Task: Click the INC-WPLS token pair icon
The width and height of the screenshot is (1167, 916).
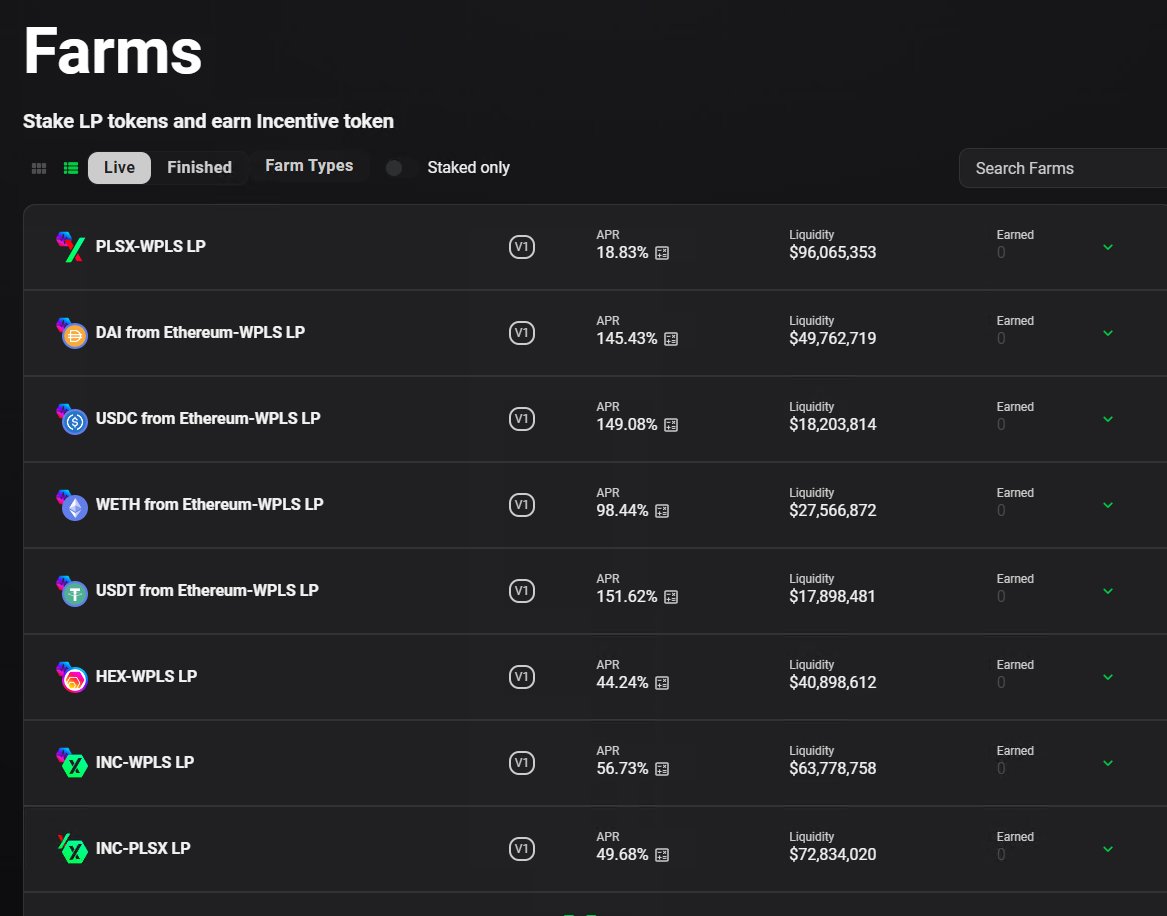Action: click(71, 763)
